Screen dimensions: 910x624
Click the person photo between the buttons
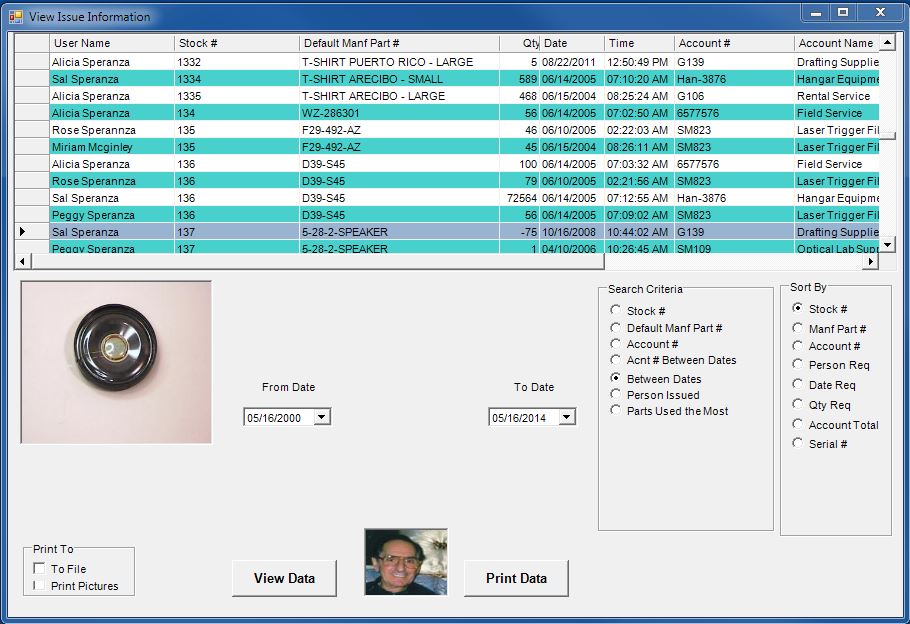point(405,562)
